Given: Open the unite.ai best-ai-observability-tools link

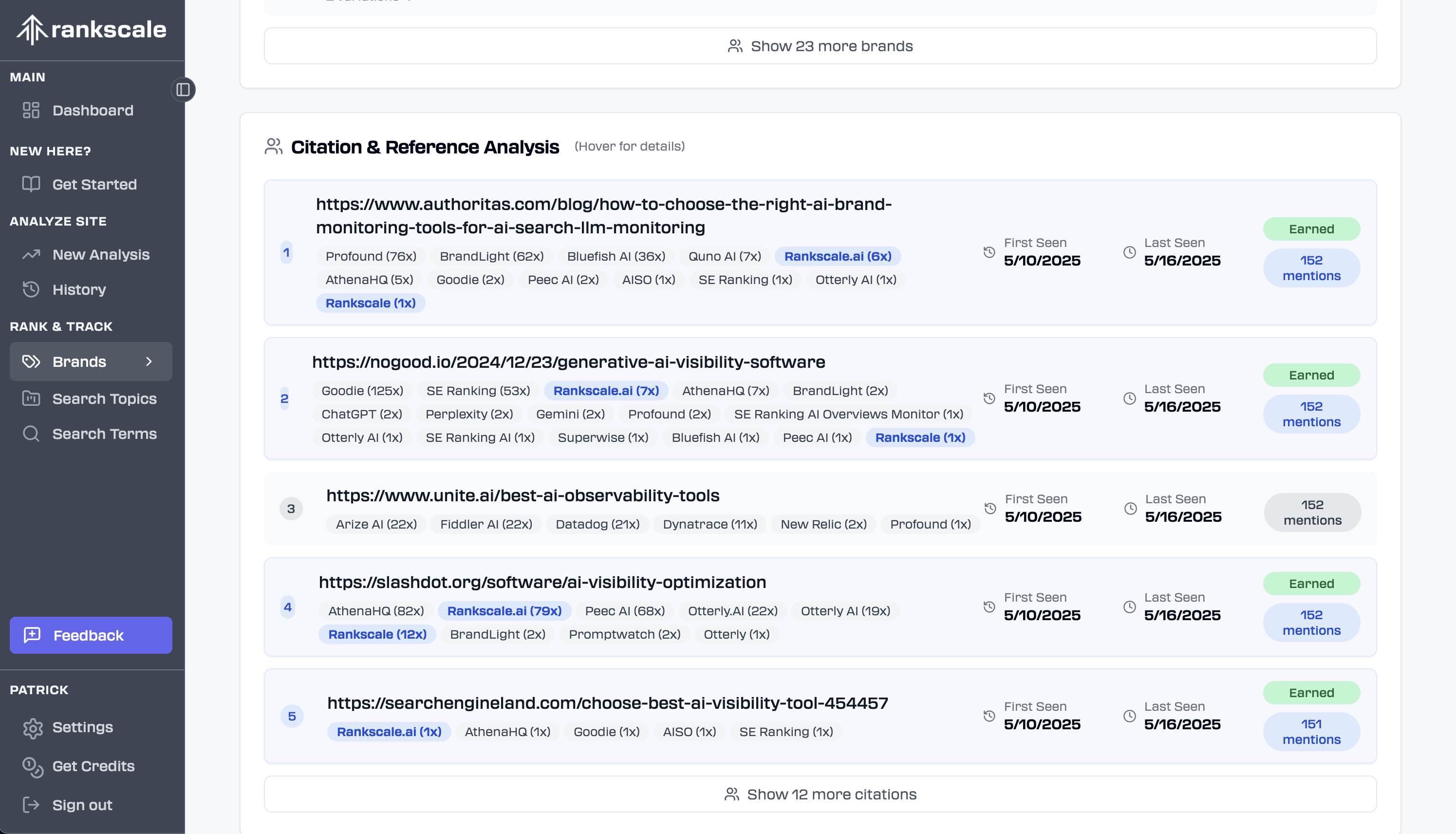Looking at the screenshot, I should 523,495.
